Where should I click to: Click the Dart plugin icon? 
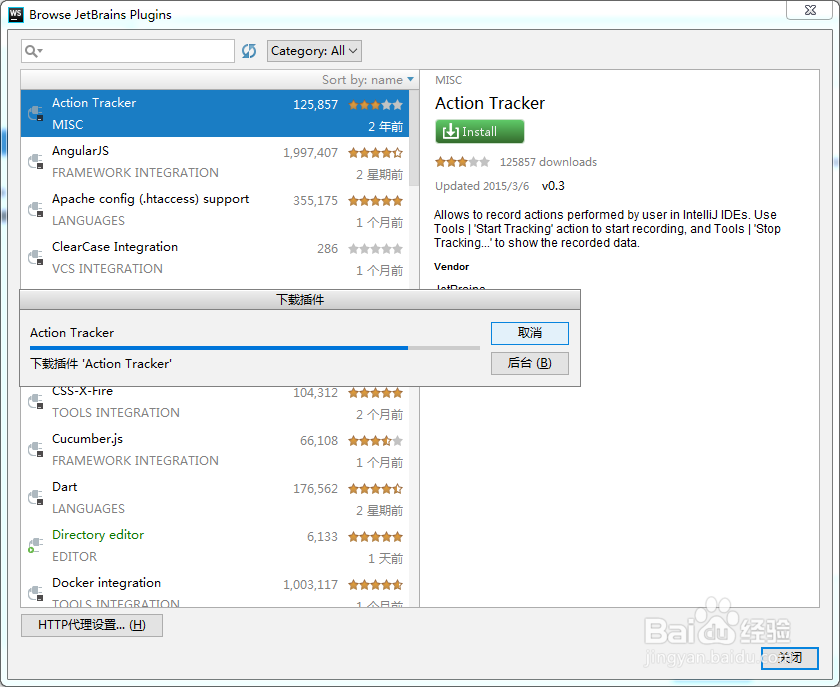click(x=36, y=497)
